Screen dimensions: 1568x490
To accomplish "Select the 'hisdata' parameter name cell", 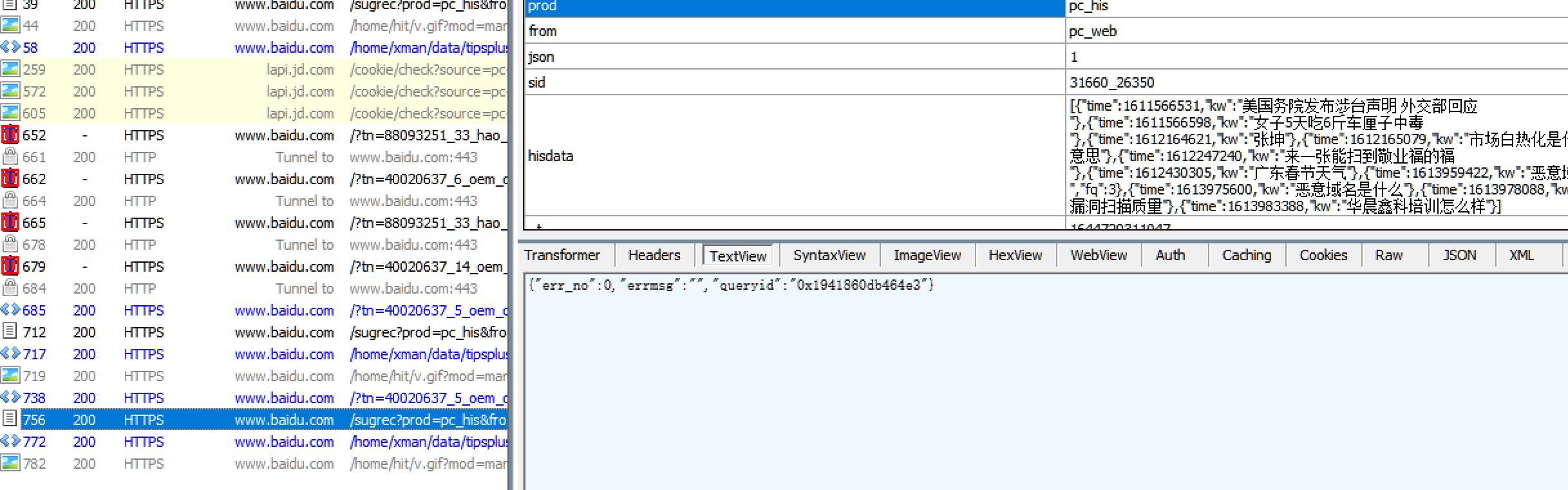I will 795,156.
